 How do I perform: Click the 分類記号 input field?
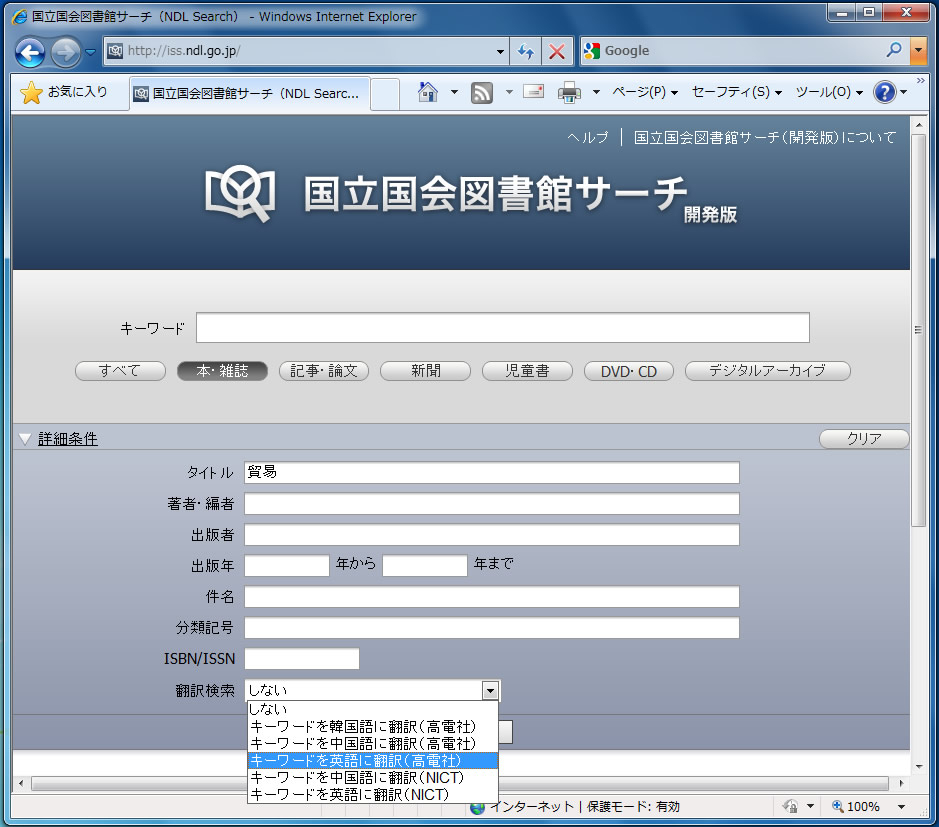coord(492,628)
